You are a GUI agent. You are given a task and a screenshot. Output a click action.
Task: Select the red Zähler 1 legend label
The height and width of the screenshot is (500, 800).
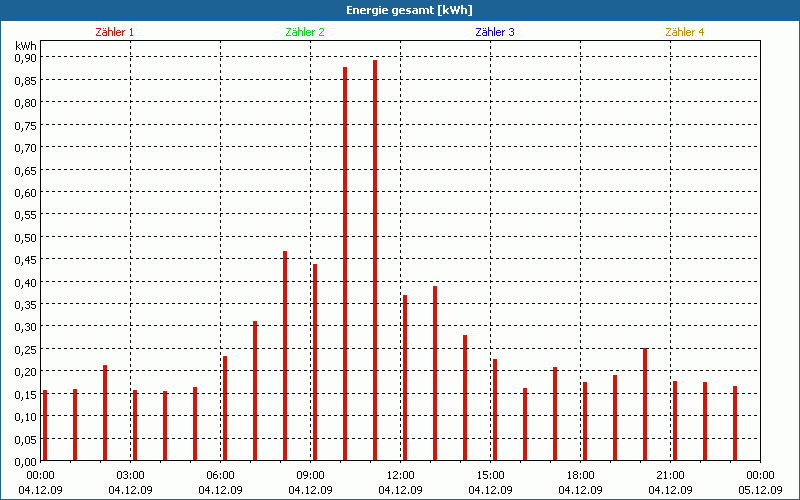(x=114, y=32)
